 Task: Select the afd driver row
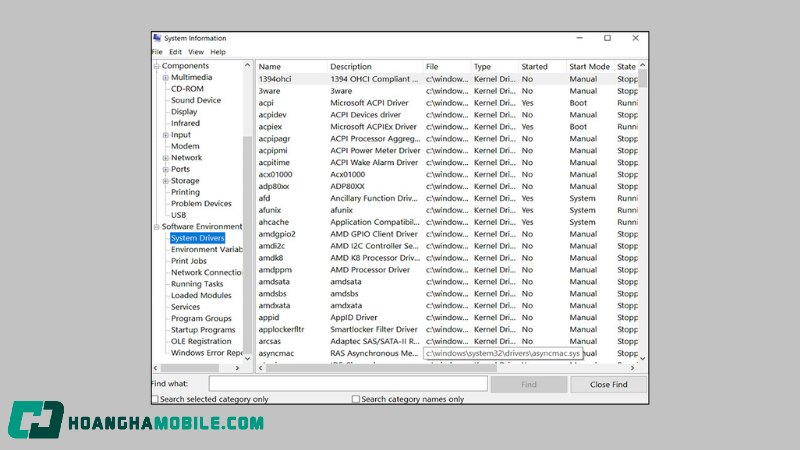[447, 198]
